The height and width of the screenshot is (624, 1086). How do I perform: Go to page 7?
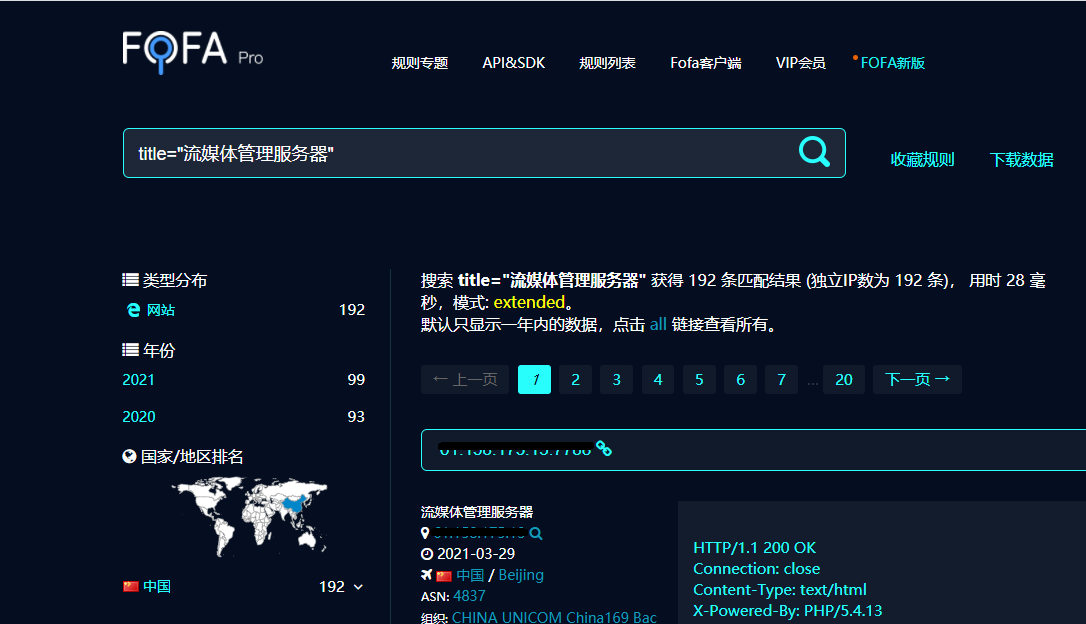tap(781, 380)
